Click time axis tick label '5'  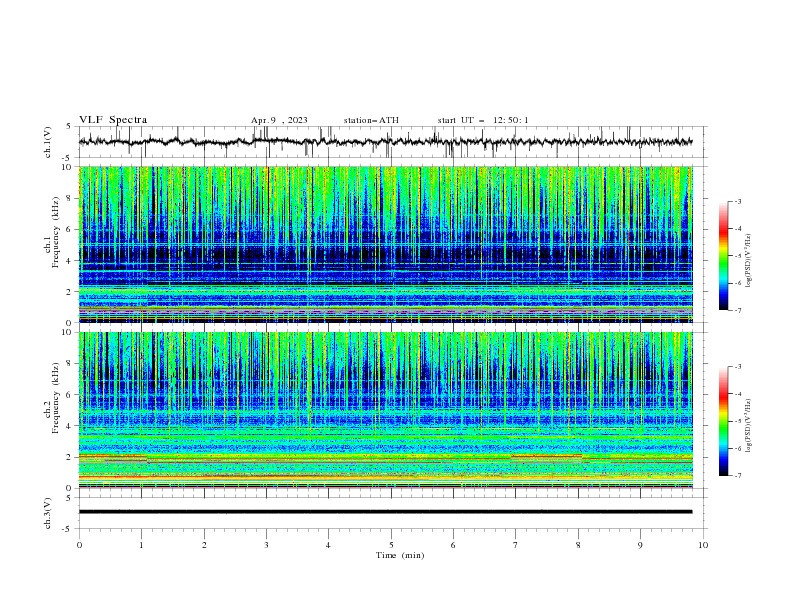click(x=391, y=545)
